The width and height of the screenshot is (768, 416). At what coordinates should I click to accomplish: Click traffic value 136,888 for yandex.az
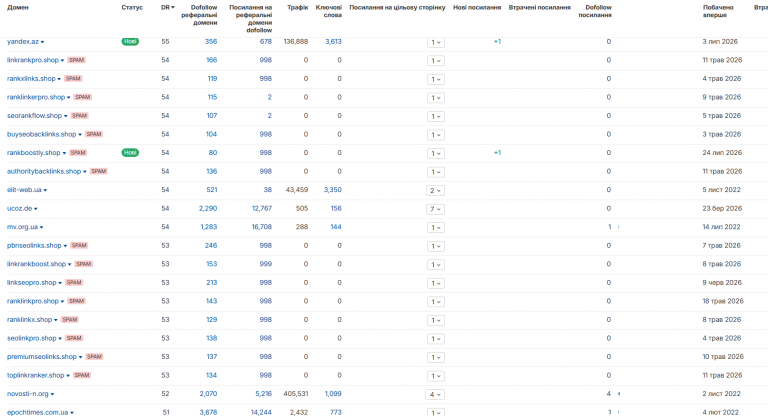[x=296, y=42]
